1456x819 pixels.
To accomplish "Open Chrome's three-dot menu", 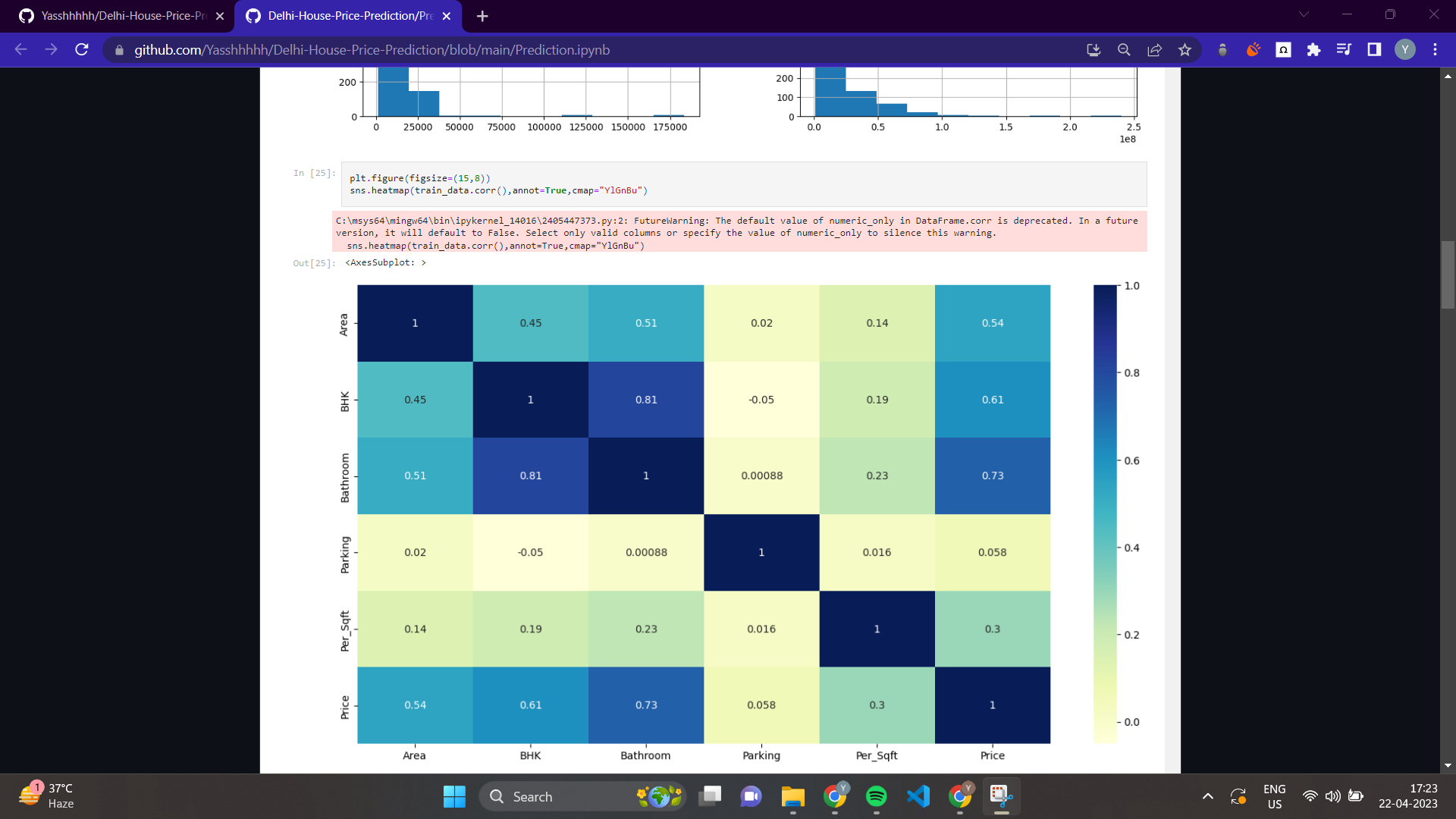I will click(x=1436, y=49).
